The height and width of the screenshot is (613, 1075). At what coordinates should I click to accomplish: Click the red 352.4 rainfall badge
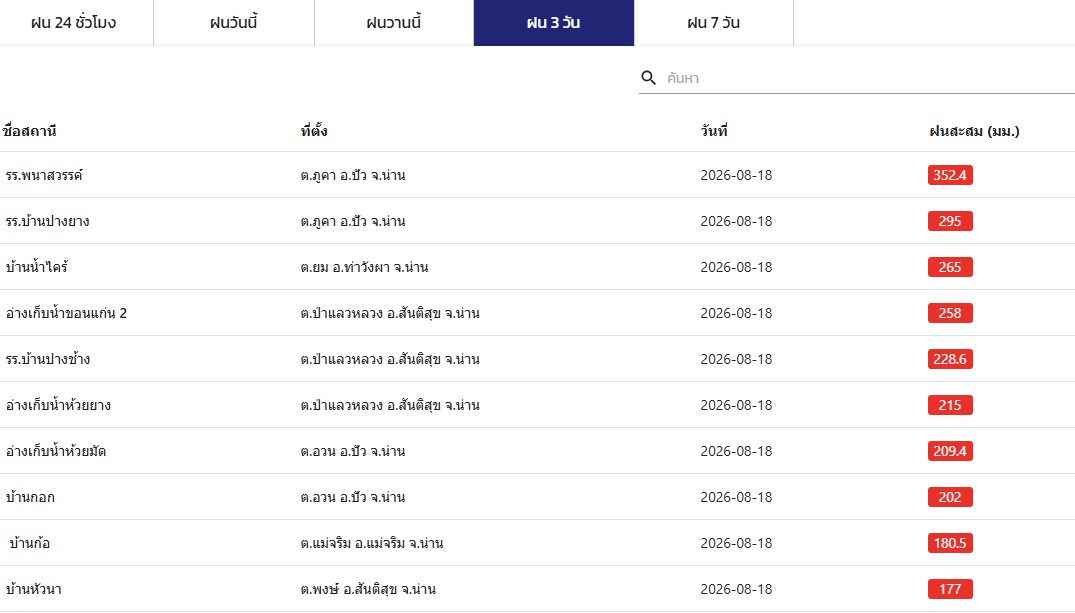950,175
